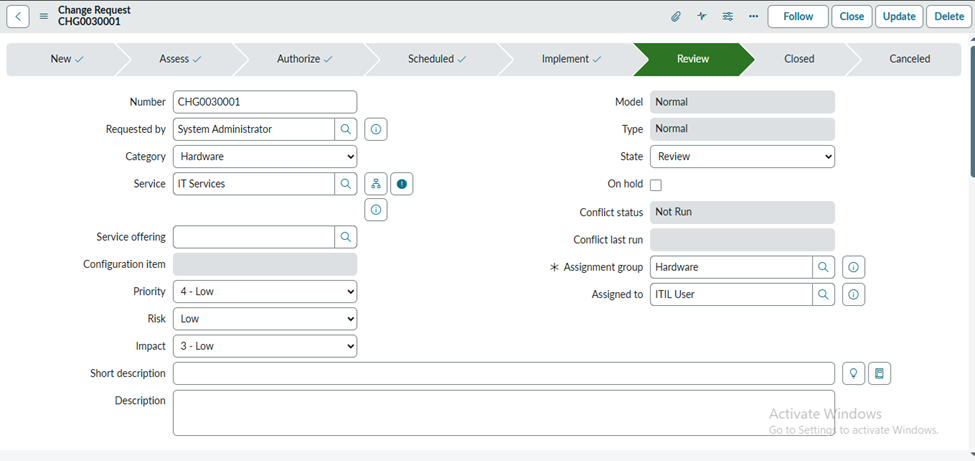Select the Closed stage in workflow bar

[799, 59]
